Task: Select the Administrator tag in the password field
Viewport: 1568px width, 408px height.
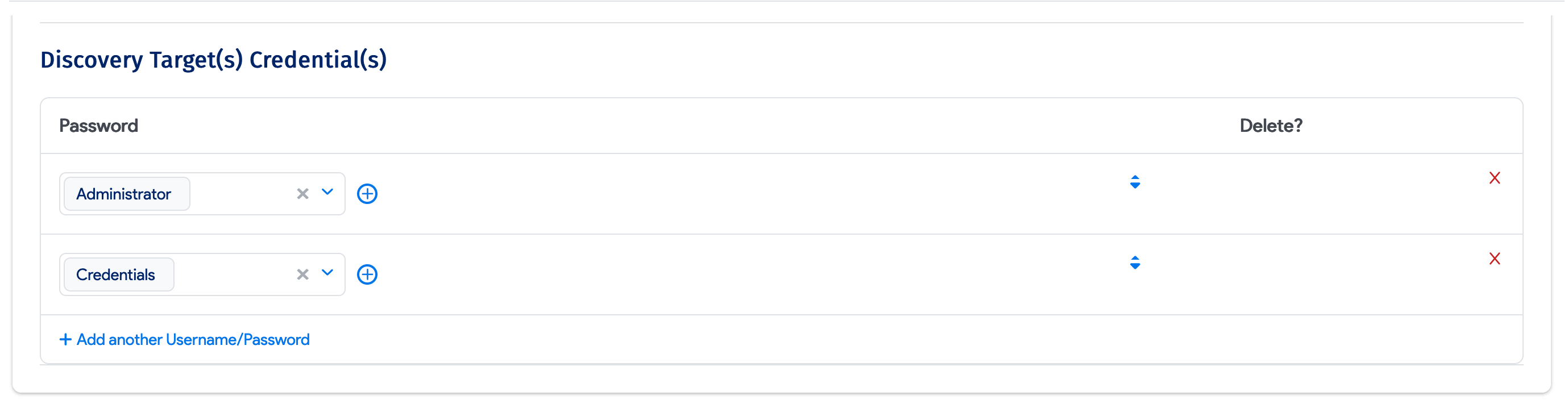Action: [x=124, y=194]
